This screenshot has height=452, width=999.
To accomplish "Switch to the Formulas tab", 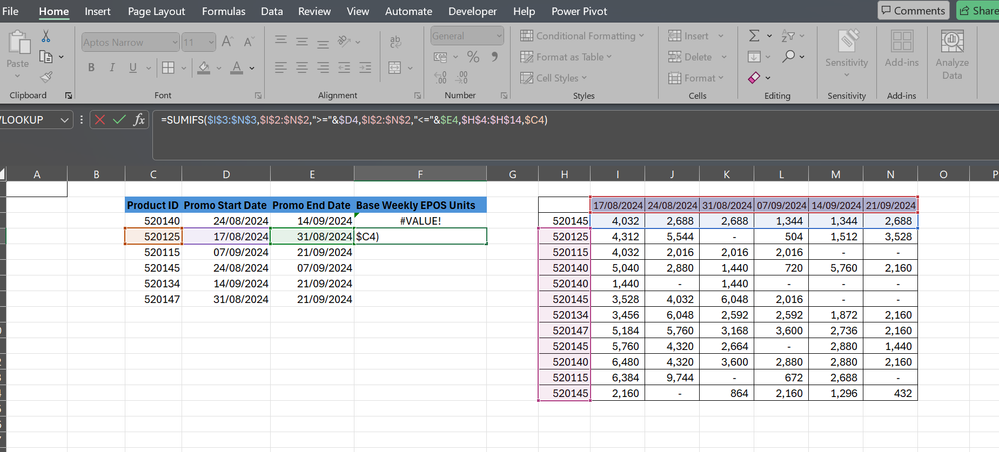I will pyautogui.click(x=224, y=11).
